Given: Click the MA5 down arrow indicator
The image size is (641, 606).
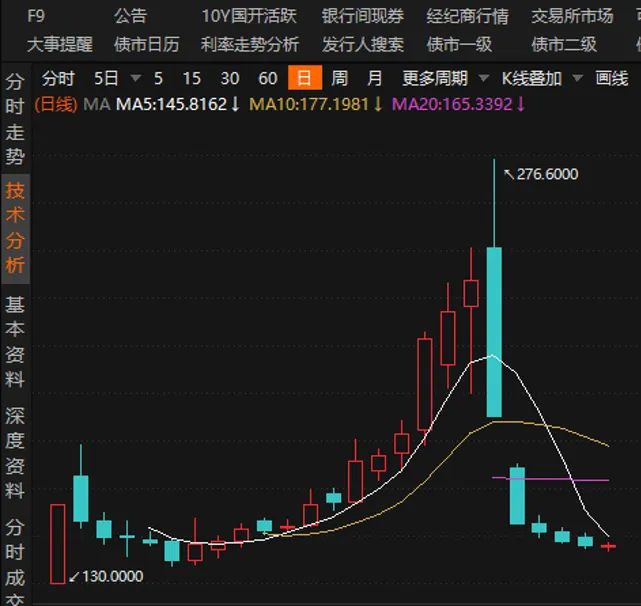Looking at the screenshot, I should (235, 104).
